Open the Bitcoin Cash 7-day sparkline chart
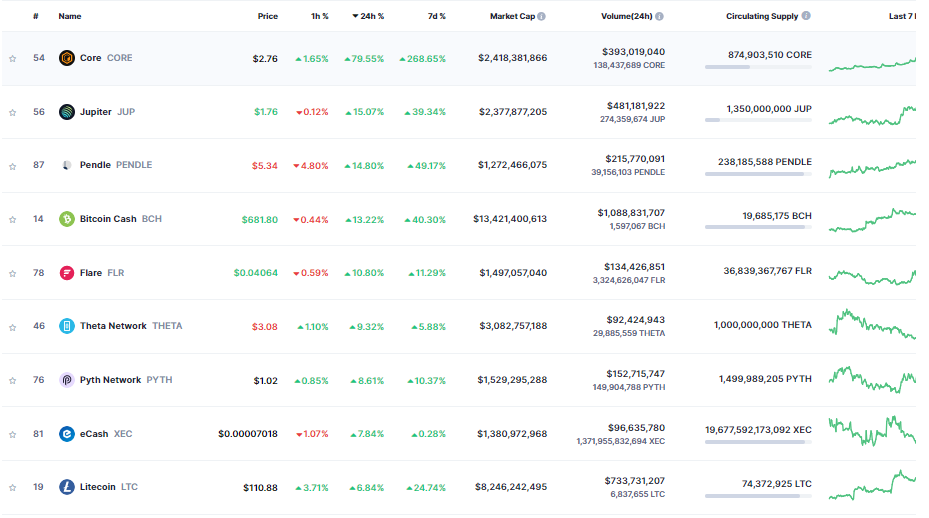The width and height of the screenshot is (929, 518). pyautogui.click(x=872, y=220)
